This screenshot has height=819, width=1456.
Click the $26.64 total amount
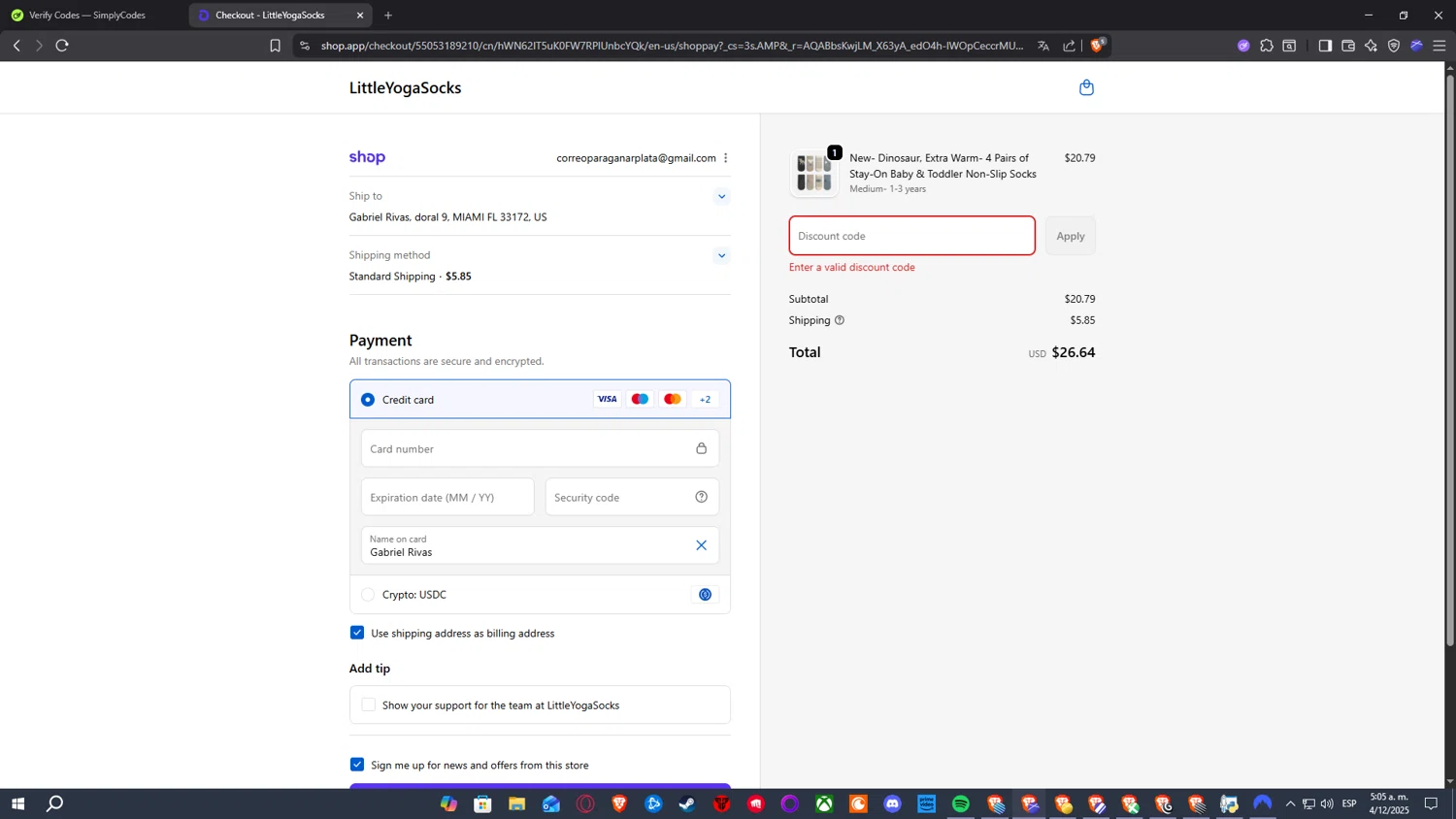[x=1074, y=352]
